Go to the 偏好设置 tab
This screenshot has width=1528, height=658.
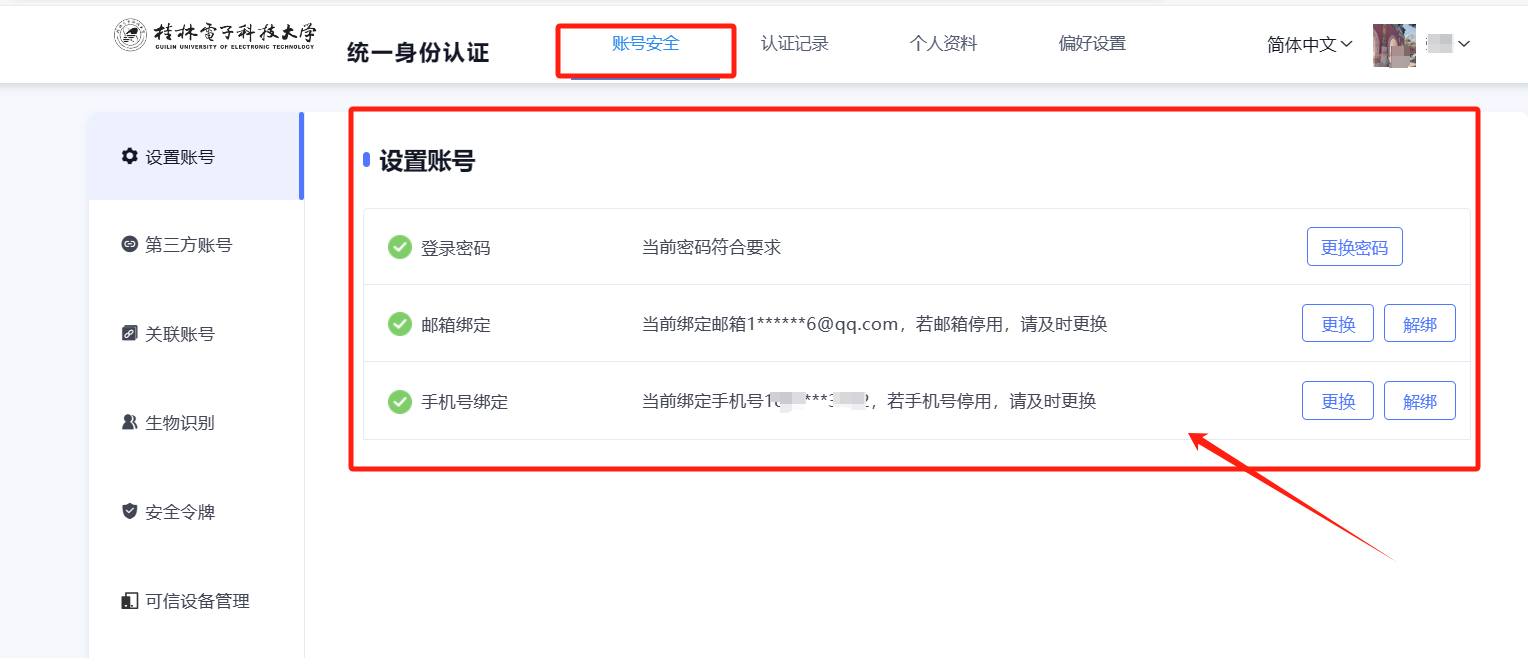pyautogui.click(x=1091, y=44)
